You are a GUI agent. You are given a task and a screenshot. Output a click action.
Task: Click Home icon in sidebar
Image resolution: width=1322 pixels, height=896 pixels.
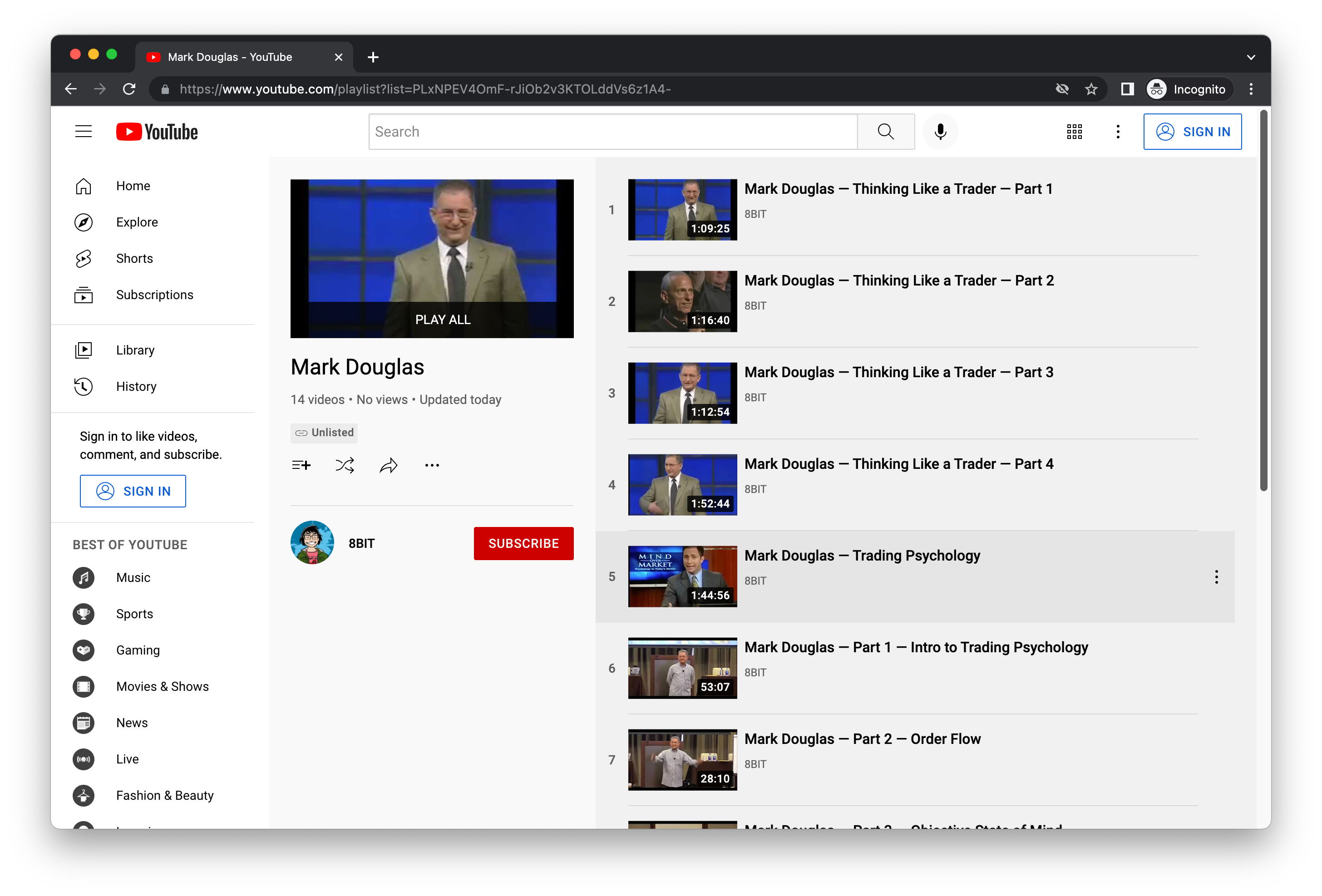[83, 186]
